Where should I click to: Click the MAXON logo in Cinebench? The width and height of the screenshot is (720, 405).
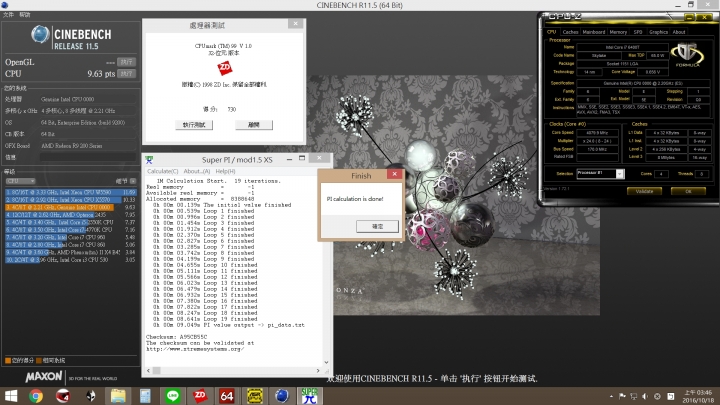coord(44,377)
